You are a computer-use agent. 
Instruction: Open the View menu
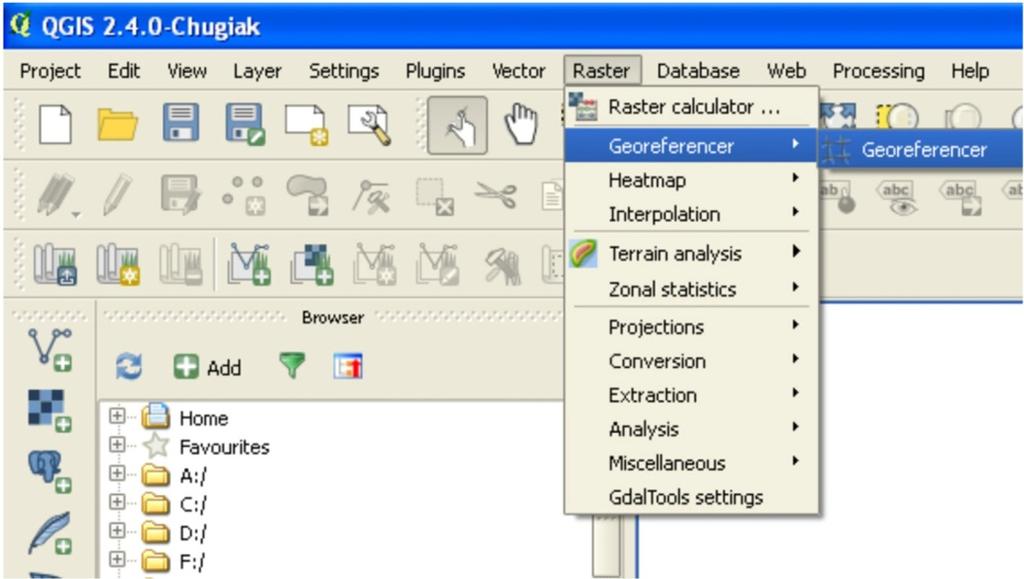point(187,70)
